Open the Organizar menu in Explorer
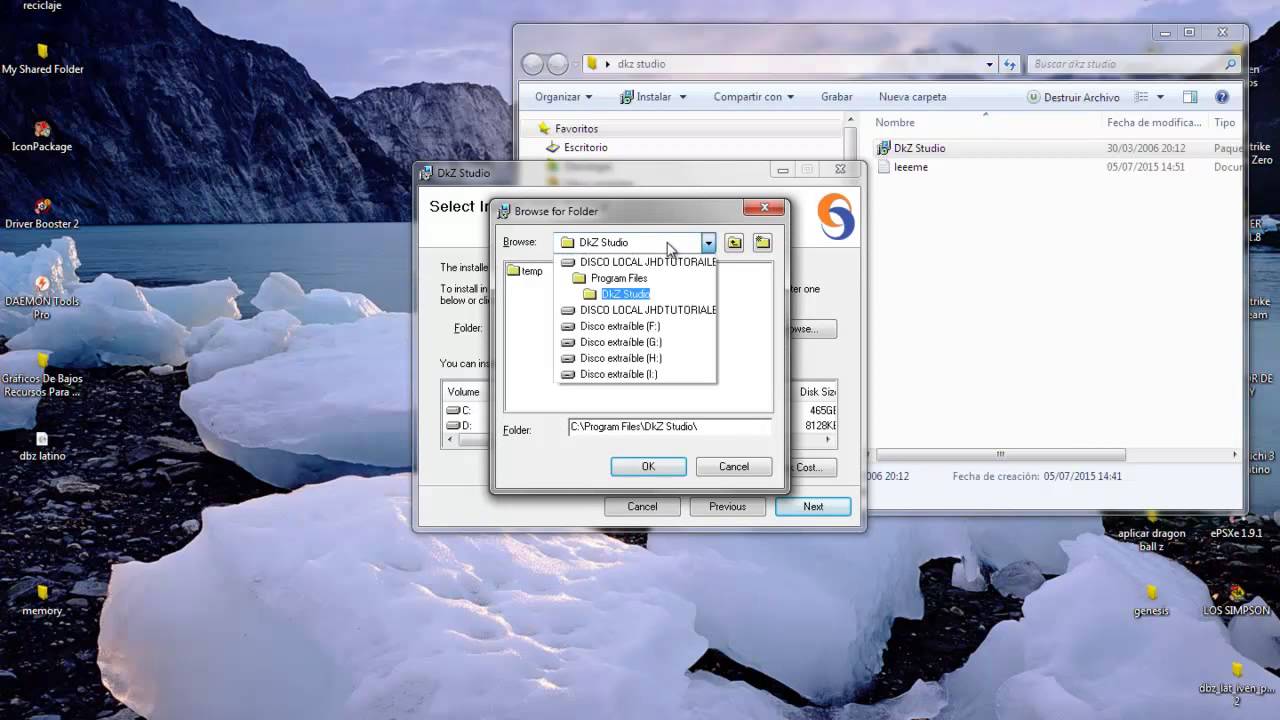Image resolution: width=1280 pixels, height=720 pixels. coord(563,97)
